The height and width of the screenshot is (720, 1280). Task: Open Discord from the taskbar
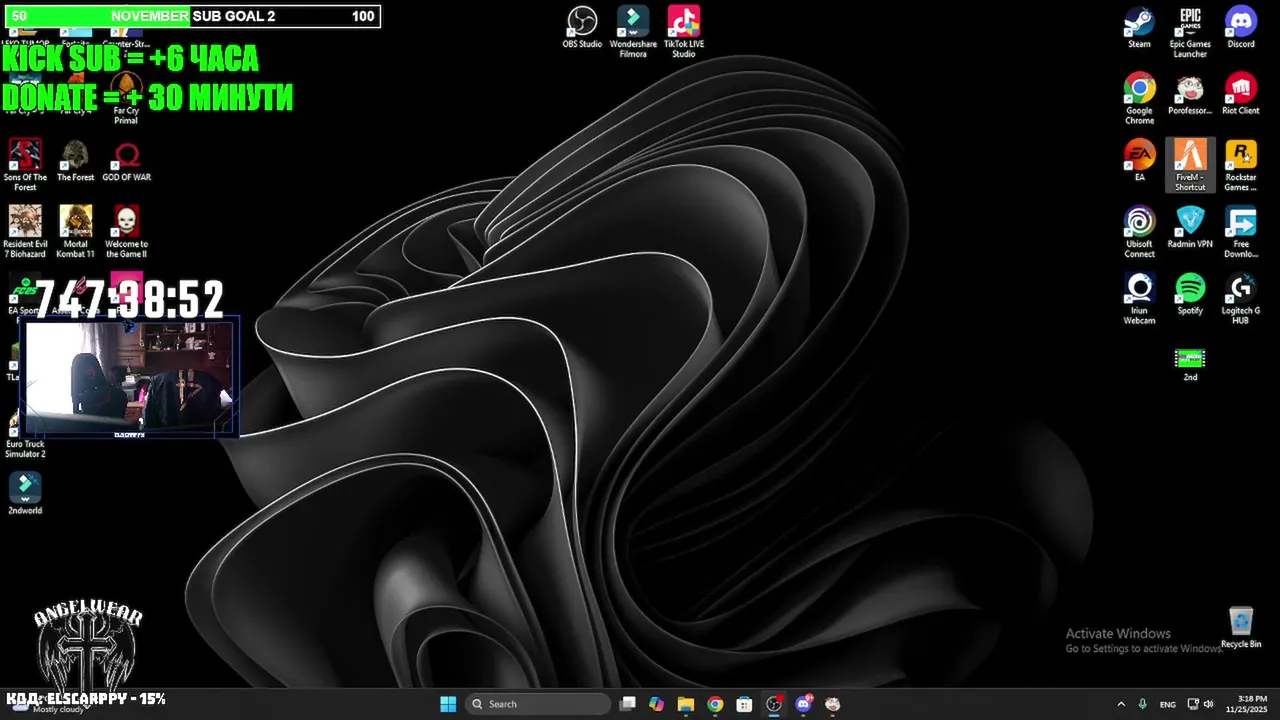(x=803, y=704)
